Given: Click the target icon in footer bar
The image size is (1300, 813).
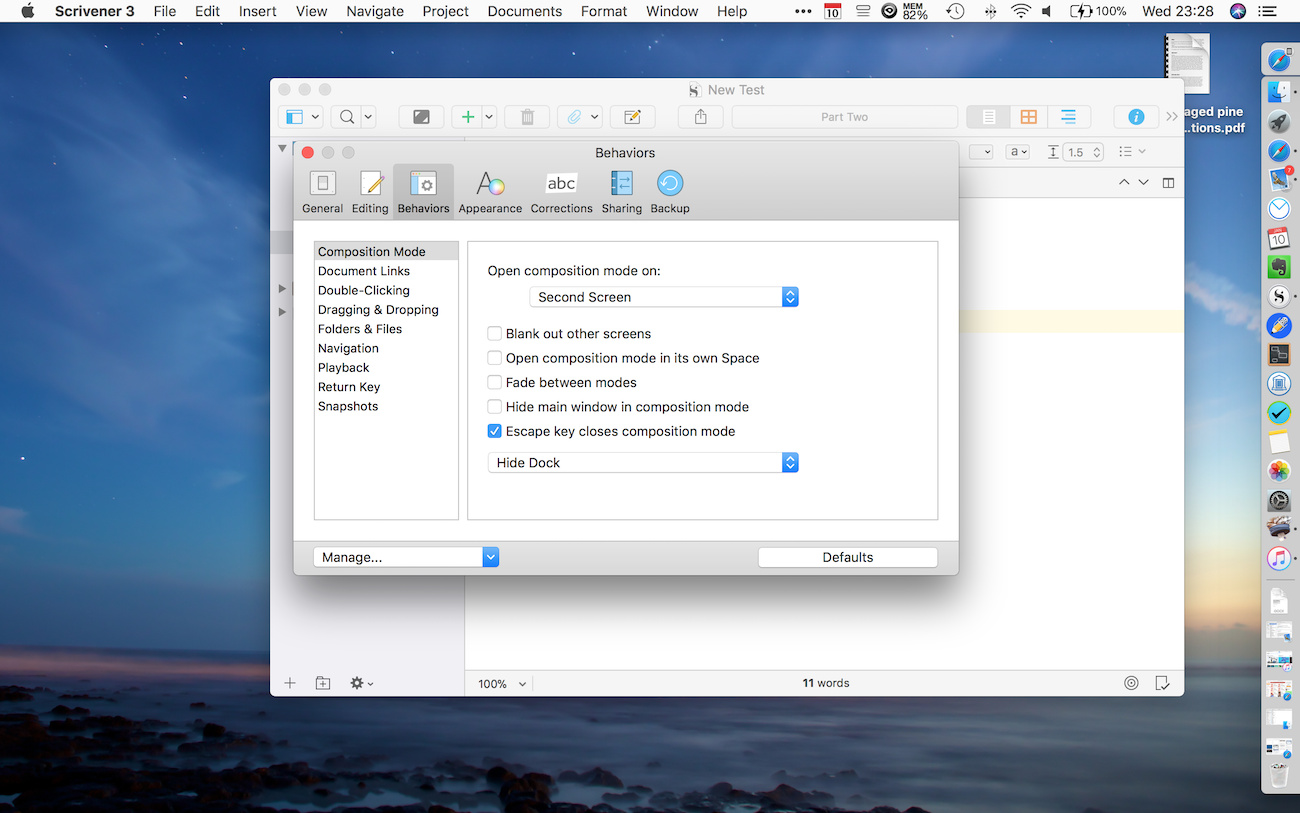Looking at the screenshot, I should pyautogui.click(x=1131, y=683).
